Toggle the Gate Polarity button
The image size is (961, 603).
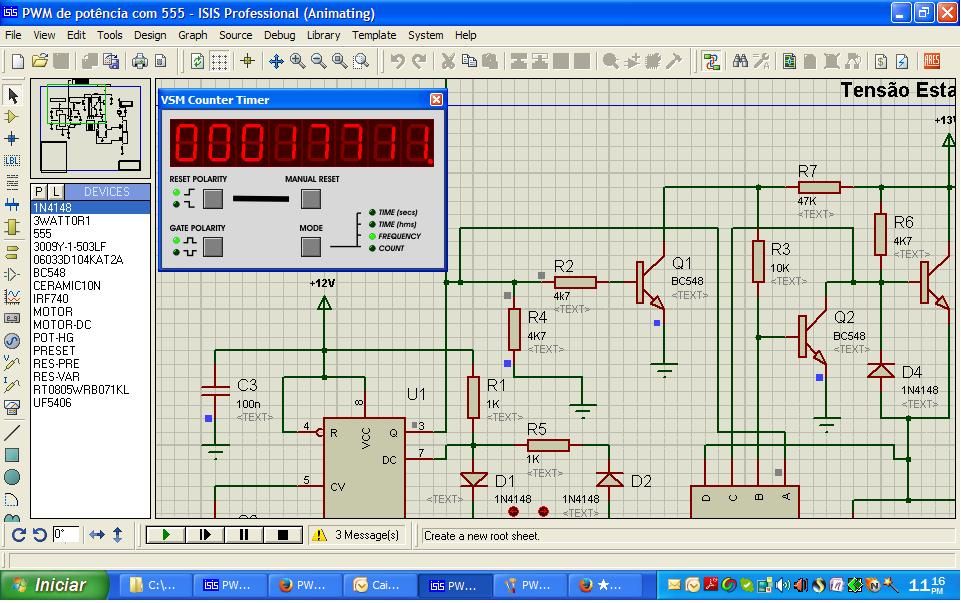pos(213,247)
